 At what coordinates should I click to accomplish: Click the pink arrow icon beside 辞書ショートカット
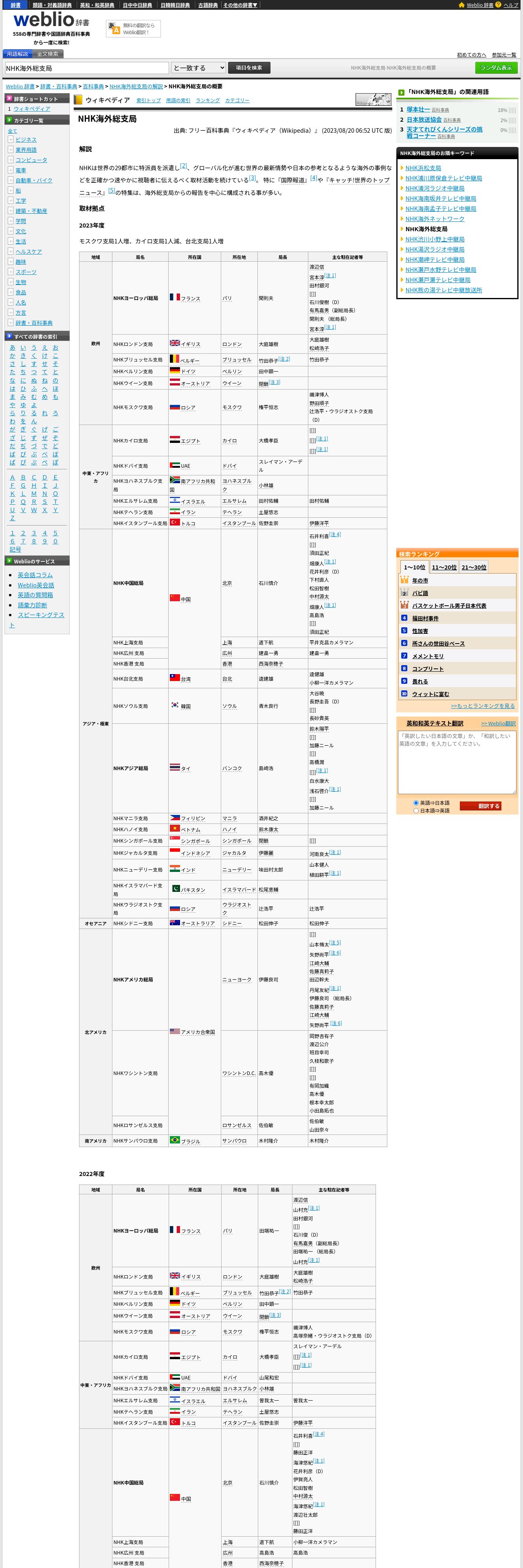(x=9, y=99)
